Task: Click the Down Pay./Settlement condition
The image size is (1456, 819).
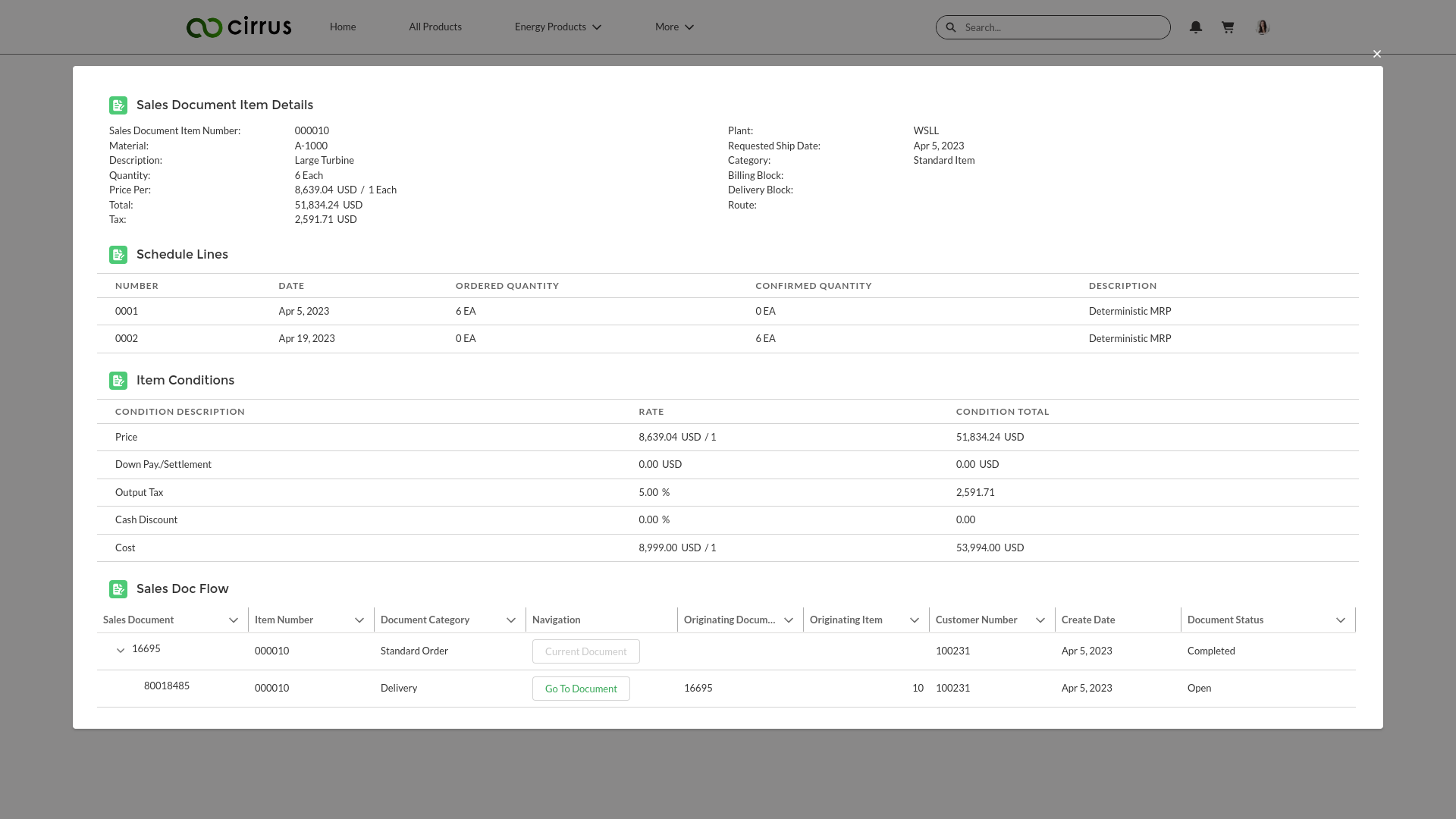Action: tap(163, 464)
